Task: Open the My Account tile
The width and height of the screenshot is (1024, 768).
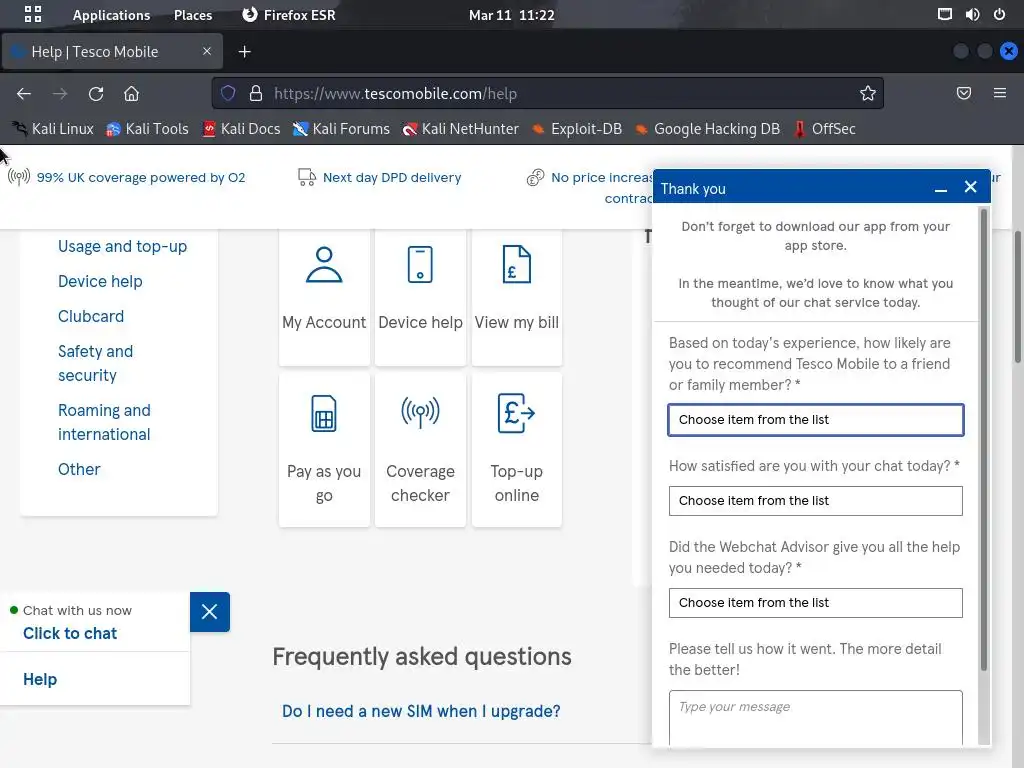Action: pos(324,297)
